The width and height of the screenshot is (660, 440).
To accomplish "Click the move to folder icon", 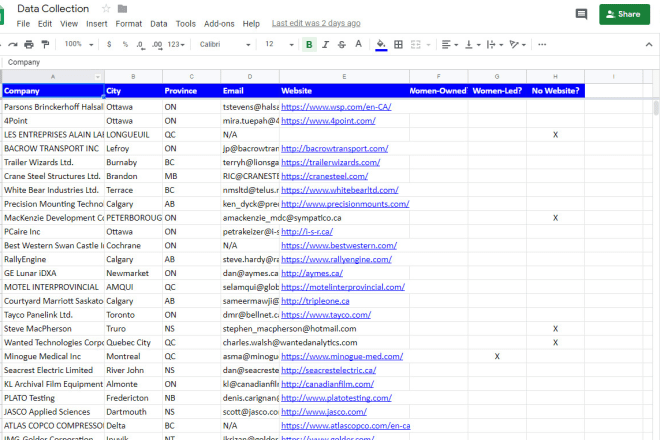I will 122,8.
